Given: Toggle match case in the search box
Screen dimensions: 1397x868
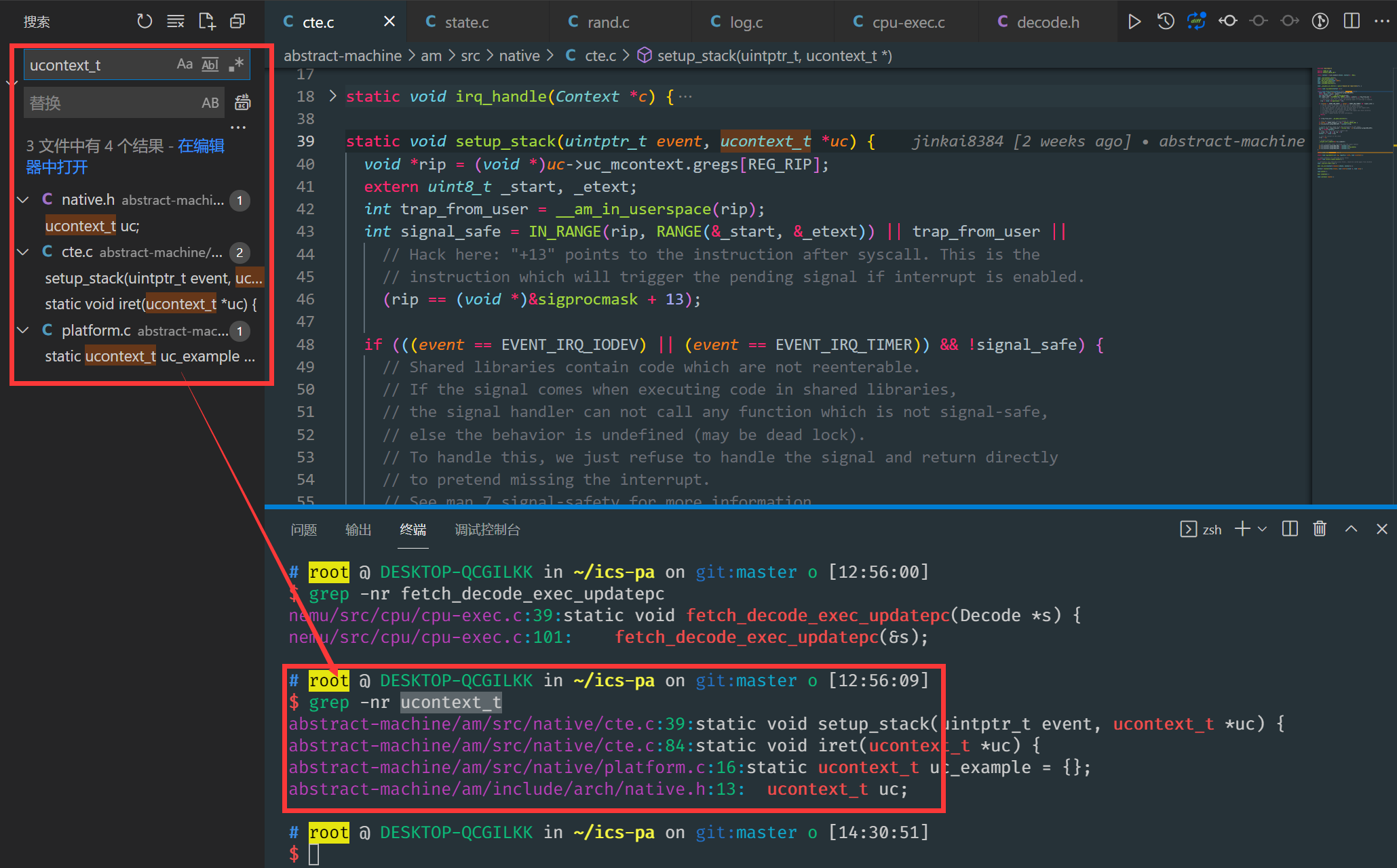Looking at the screenshot, I should pos(185,64).
